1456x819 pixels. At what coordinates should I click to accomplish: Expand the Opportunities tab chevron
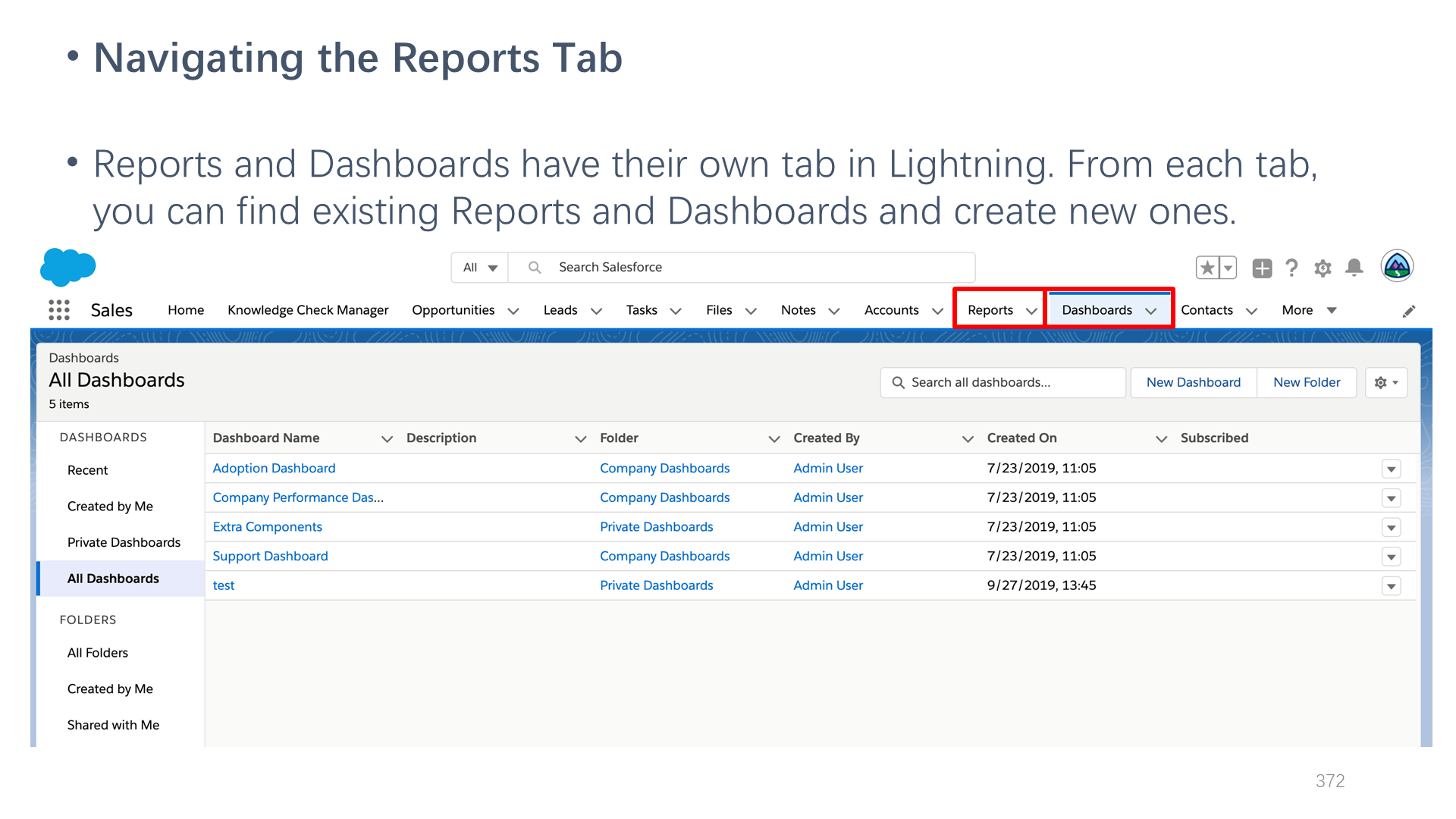click(x=513, y=311)
